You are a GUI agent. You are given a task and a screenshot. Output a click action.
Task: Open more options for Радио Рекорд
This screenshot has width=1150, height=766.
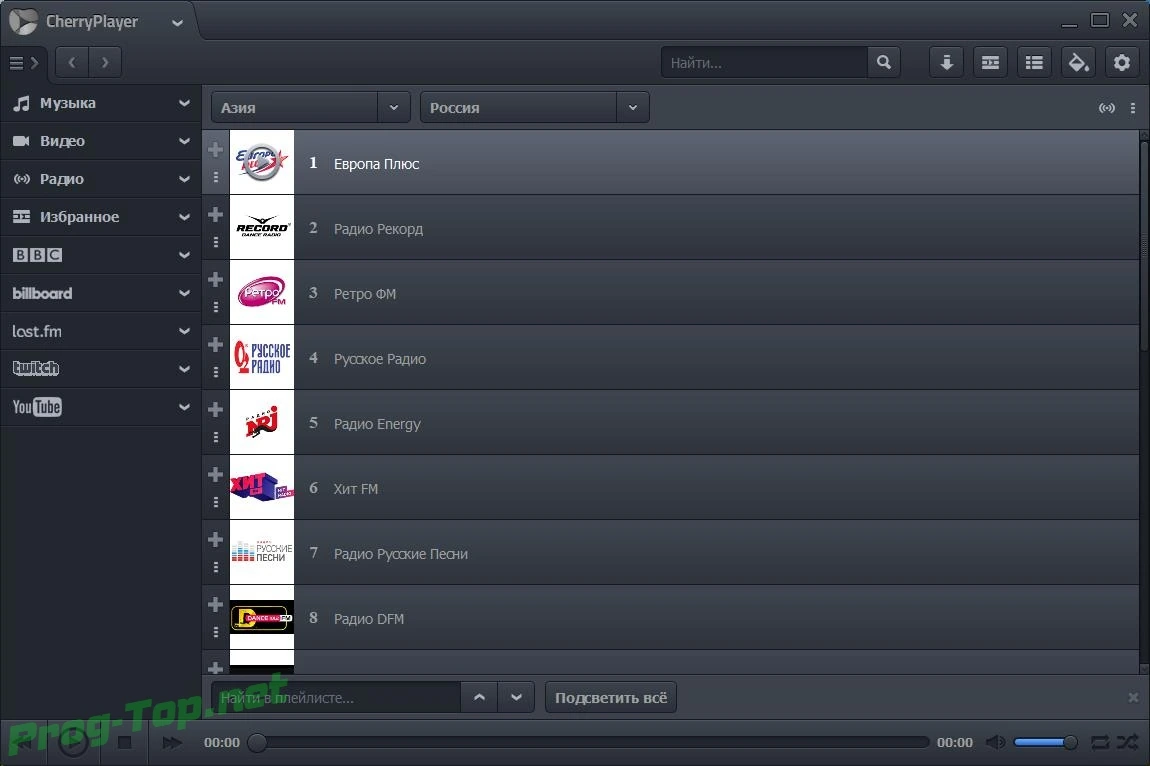[216, 242]
